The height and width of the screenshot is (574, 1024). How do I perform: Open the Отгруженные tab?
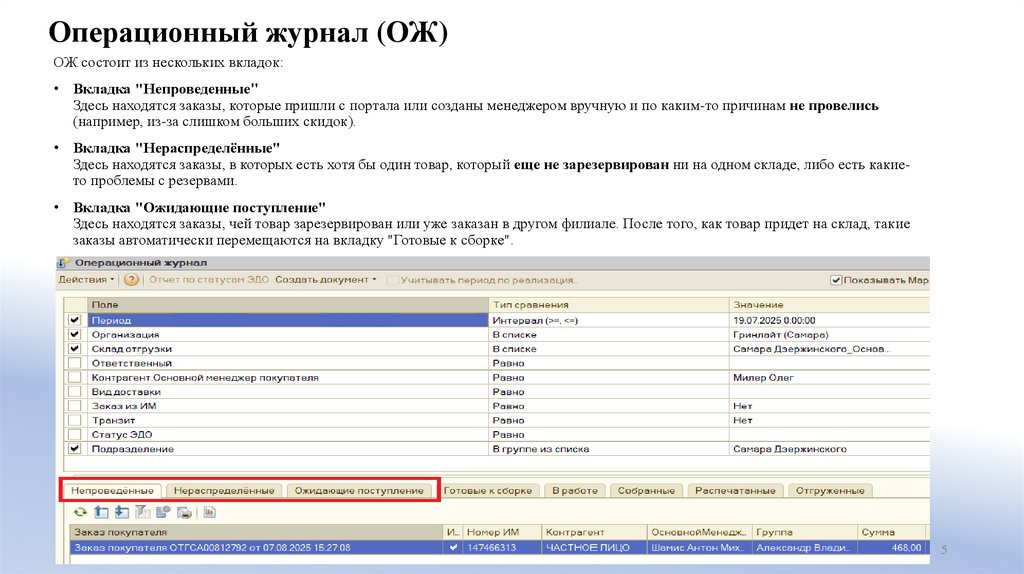[x=830, y=490]
